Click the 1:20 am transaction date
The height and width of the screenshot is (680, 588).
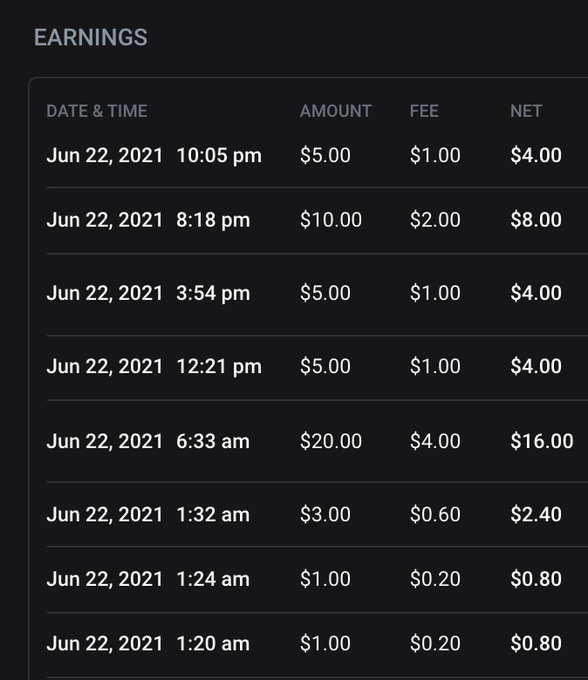tap(105, 644)
